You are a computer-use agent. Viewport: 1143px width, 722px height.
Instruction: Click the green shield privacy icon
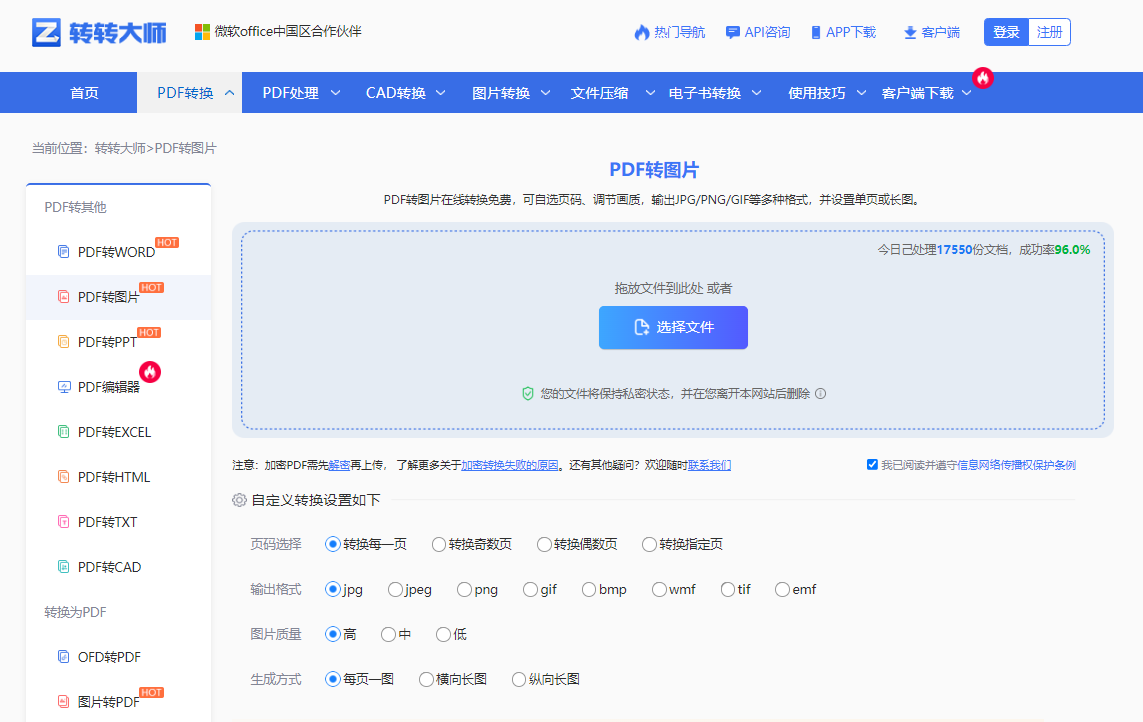pyautogui.click(x=528, y=394)
